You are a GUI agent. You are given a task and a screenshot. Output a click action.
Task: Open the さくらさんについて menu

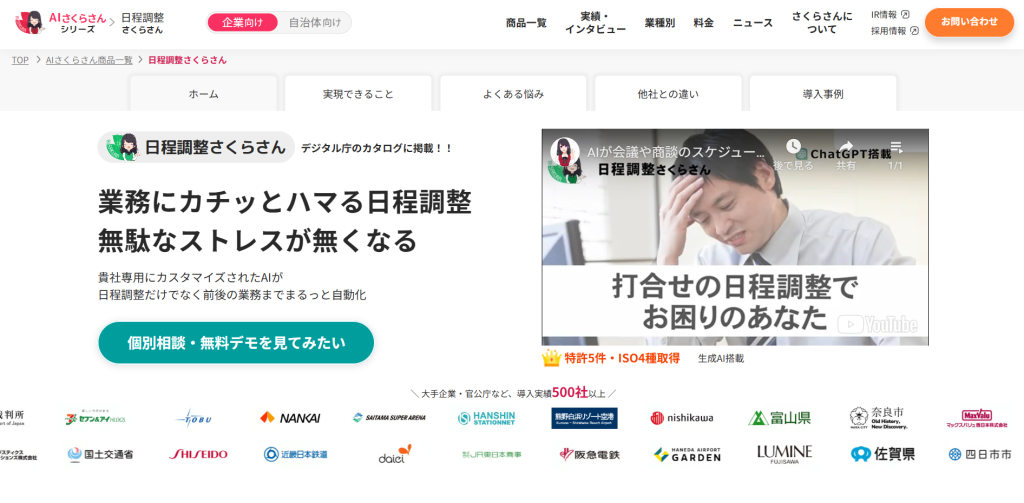pos(822,23)
